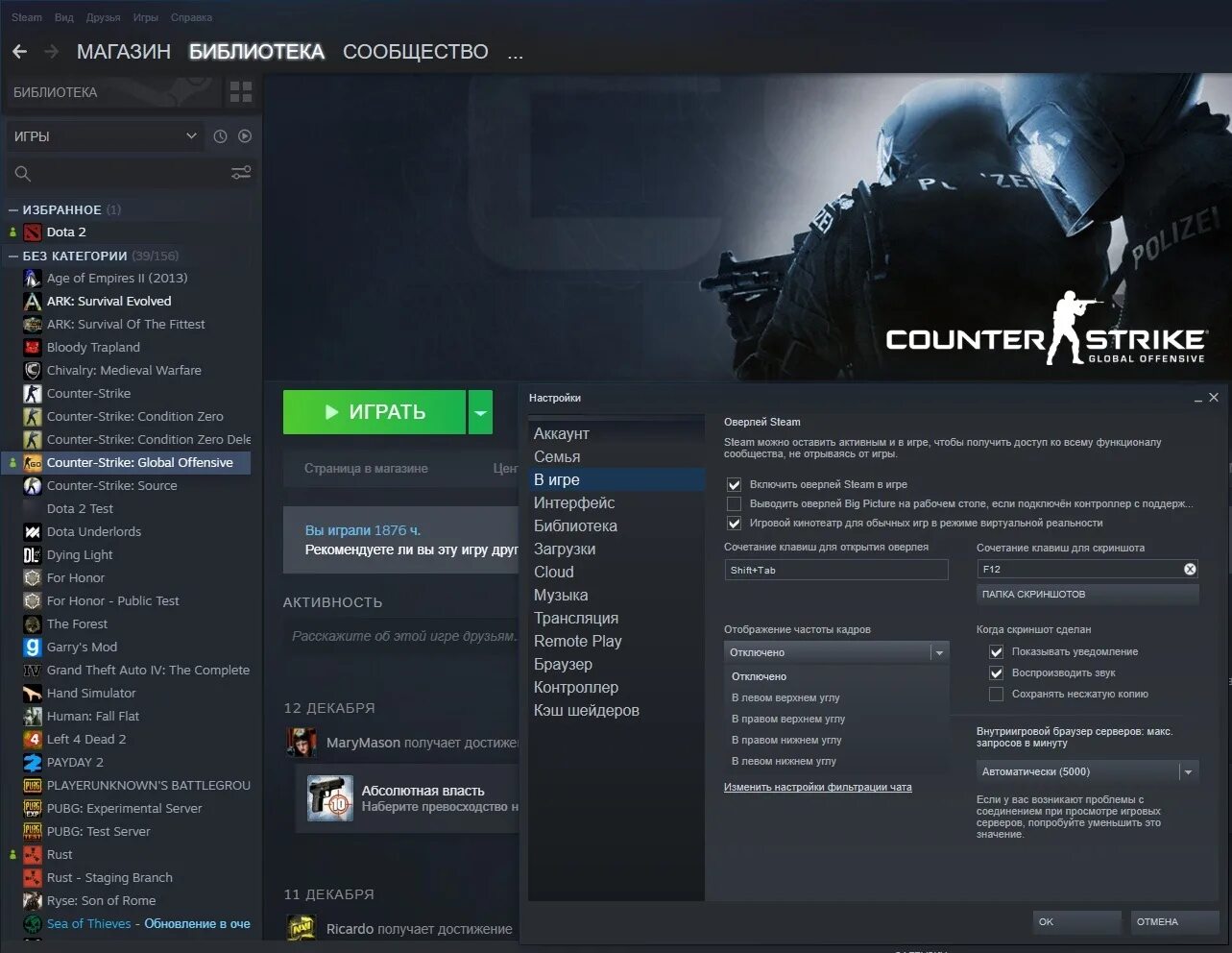Select Counter-Strike: Source in library list
Viewport: 1232px width, 953px height.
[111, 486]
